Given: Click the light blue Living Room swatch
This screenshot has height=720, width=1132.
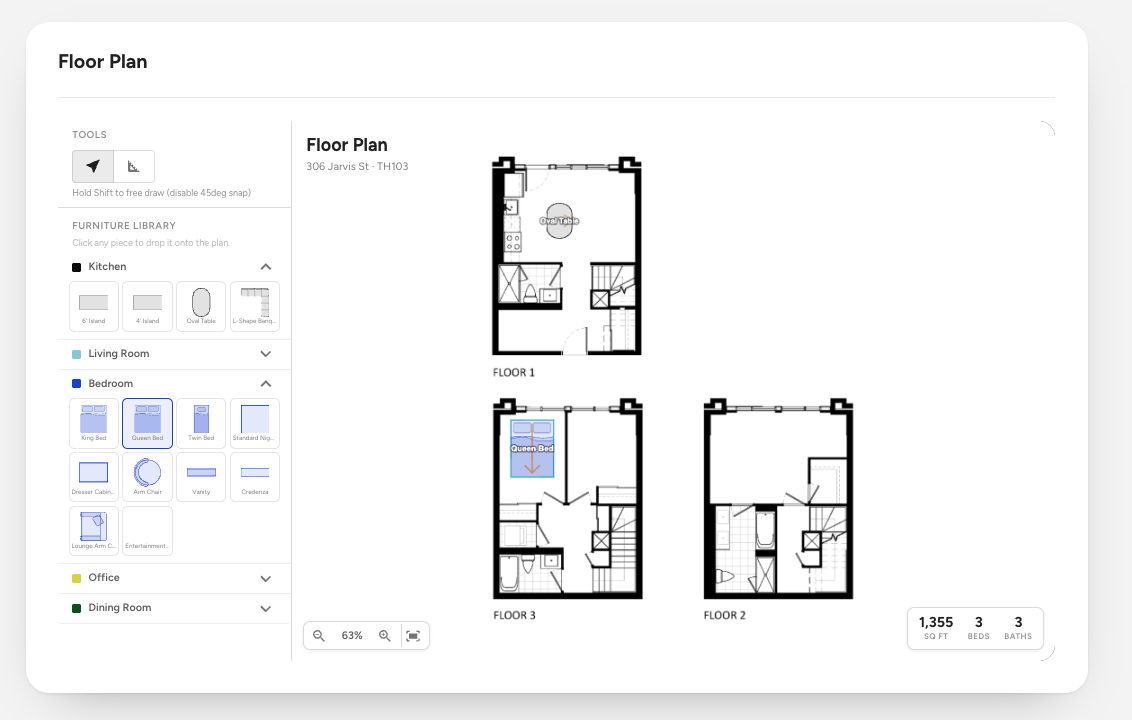Looking at the screenshot, I should (77, 354).
